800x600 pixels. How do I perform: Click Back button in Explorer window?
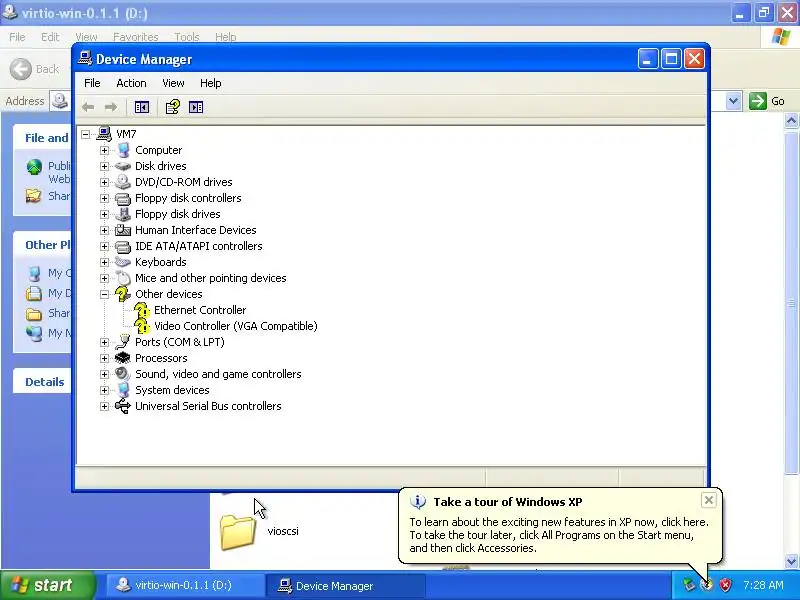[x=35, y=69]
